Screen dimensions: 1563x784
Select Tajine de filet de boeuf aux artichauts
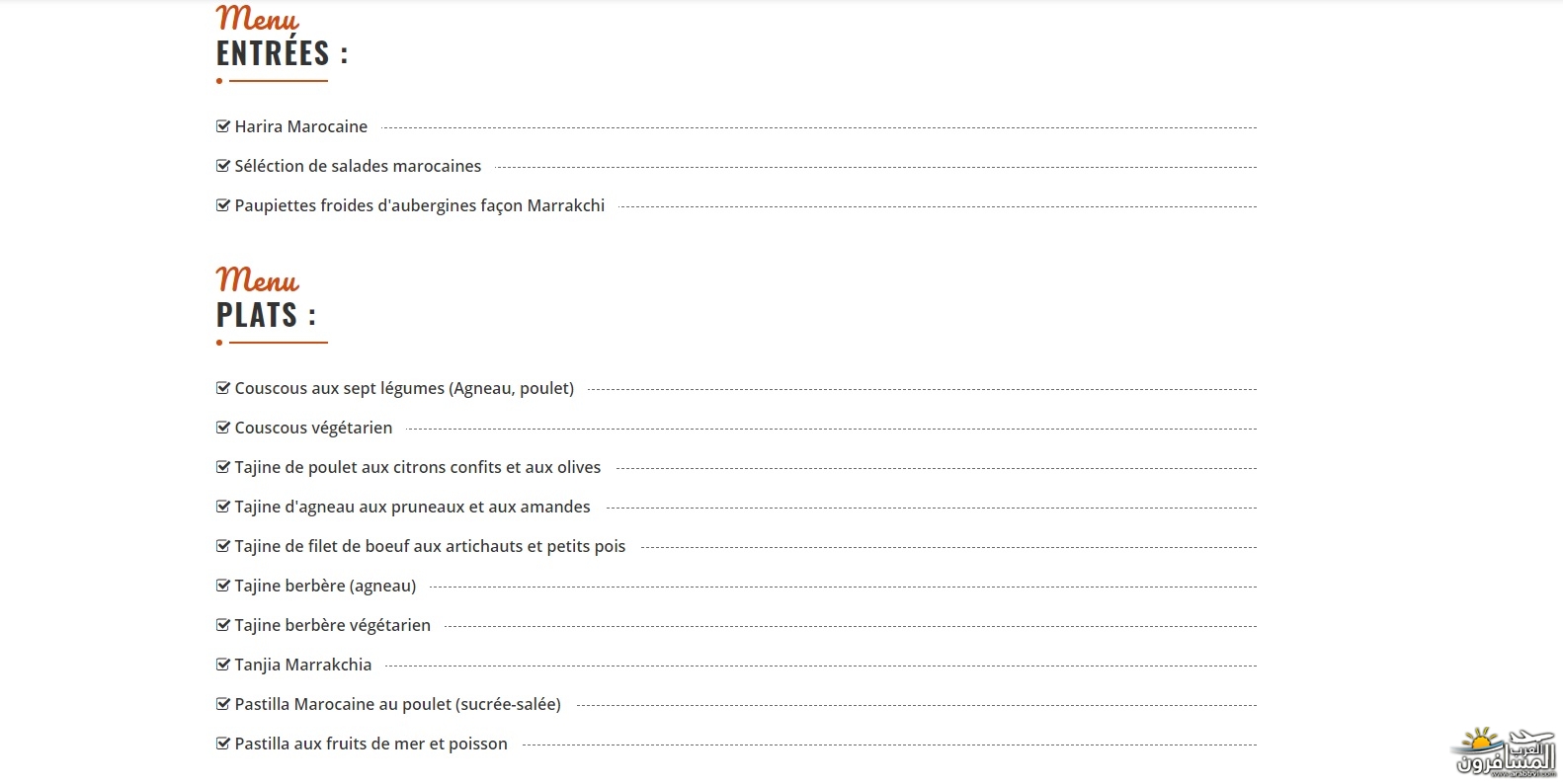pos(430,546)
